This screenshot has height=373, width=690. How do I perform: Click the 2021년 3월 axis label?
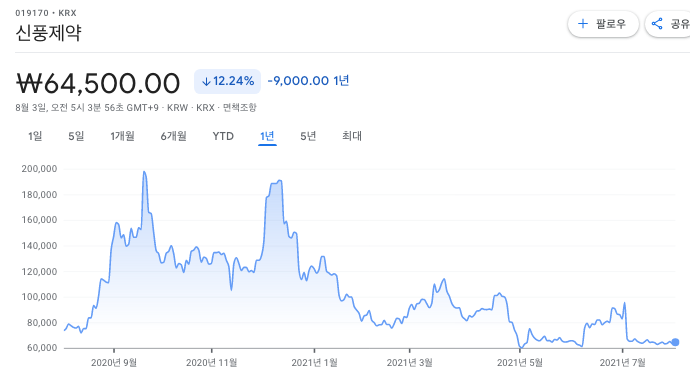(x=410, y=362)
